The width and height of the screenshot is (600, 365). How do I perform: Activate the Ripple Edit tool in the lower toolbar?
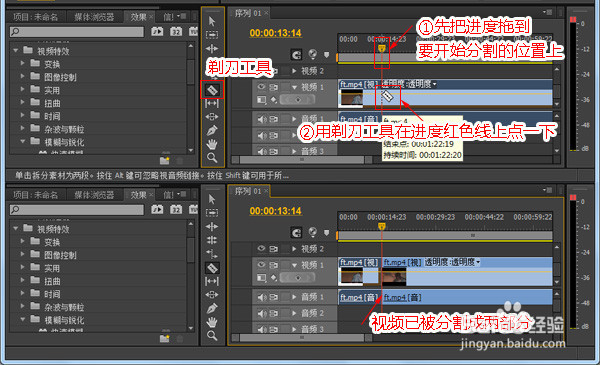tap(212, 226)
